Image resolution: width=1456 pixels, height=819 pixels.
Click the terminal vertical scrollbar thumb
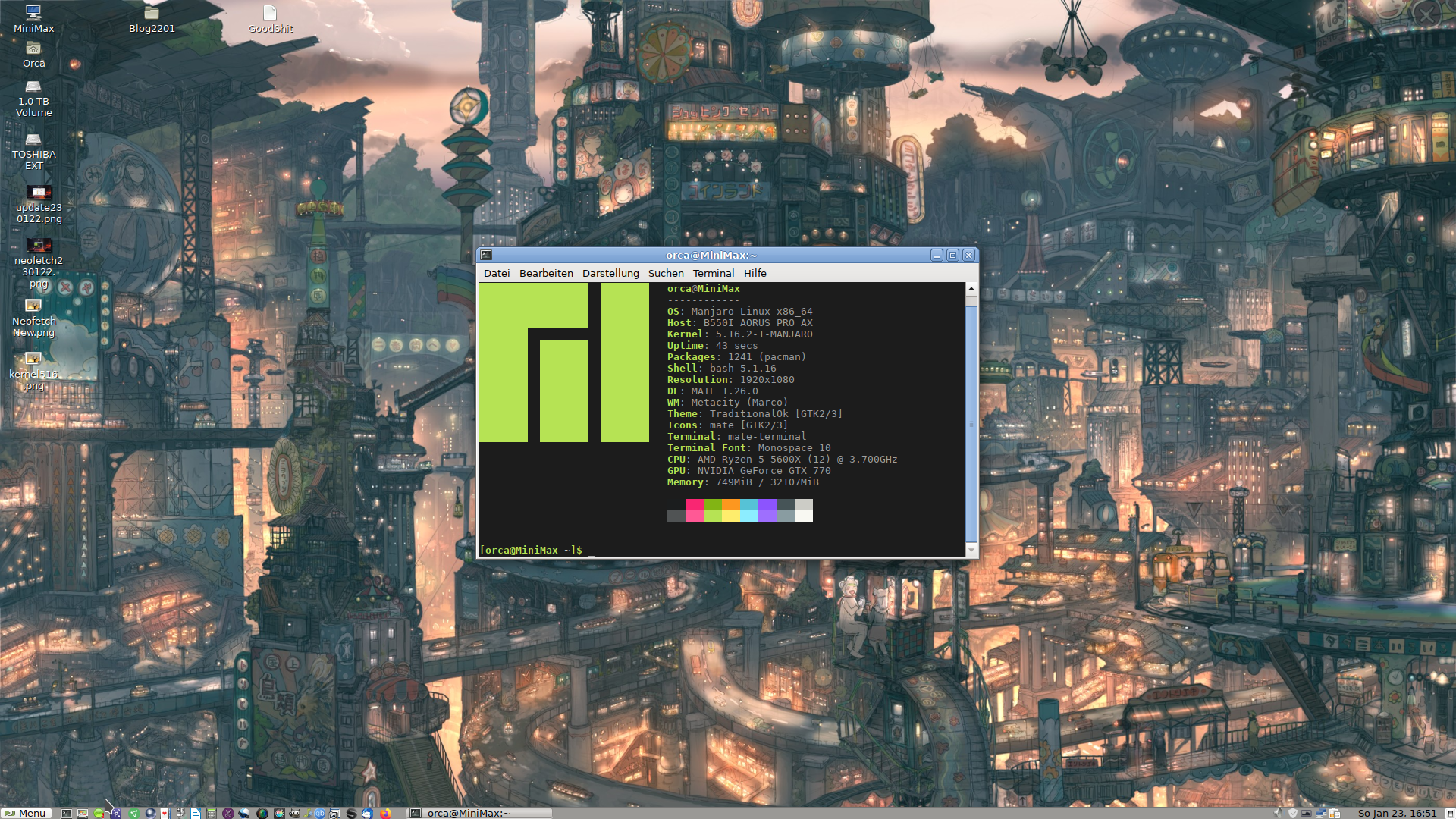(x=971, y=425)
